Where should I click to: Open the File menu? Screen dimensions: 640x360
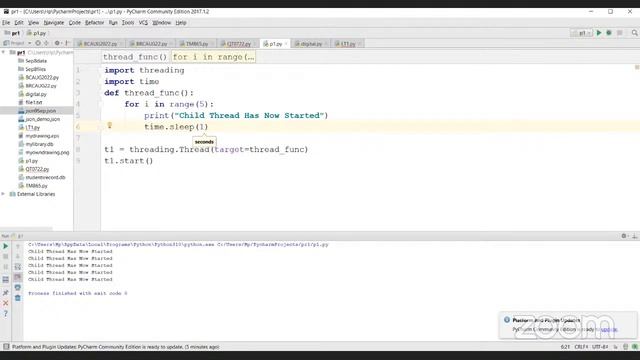coord(6,22)
